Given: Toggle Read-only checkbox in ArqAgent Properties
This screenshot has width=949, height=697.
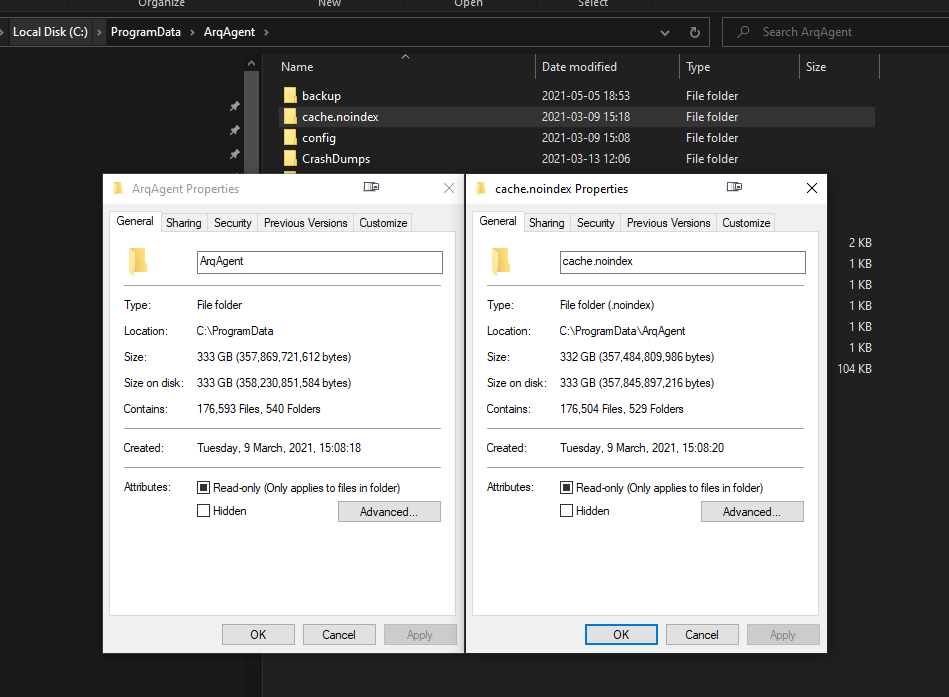Looking at the screenshot, I should pyautogui.click(x=204, y=488).
